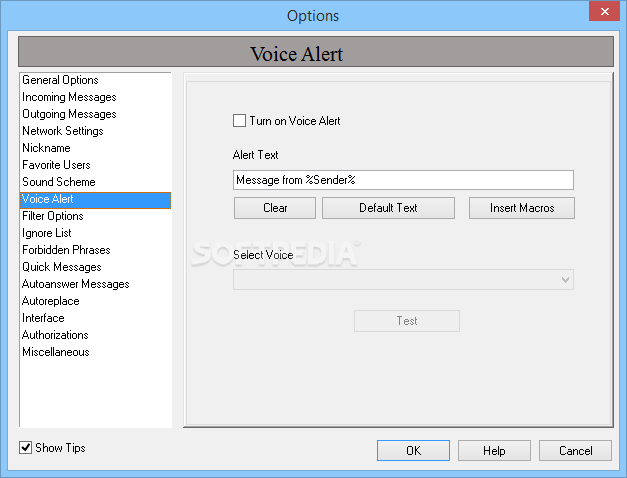
Task: Open Autoanswer Messages category
Action: click(95, 284)
